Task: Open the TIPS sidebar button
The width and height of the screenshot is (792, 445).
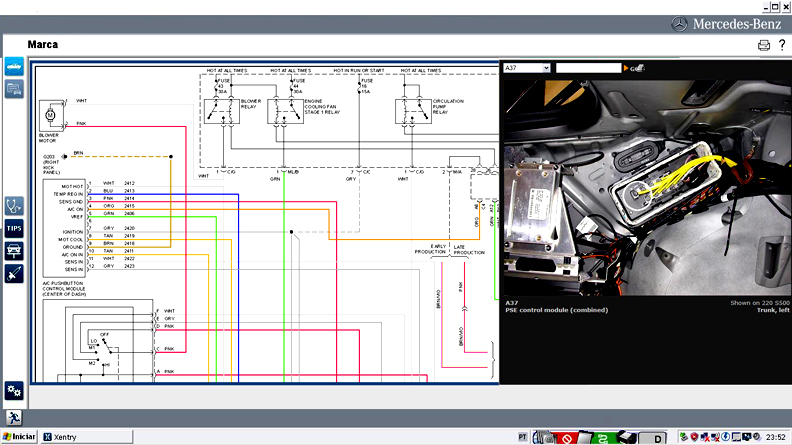Action: pos(14,228)
